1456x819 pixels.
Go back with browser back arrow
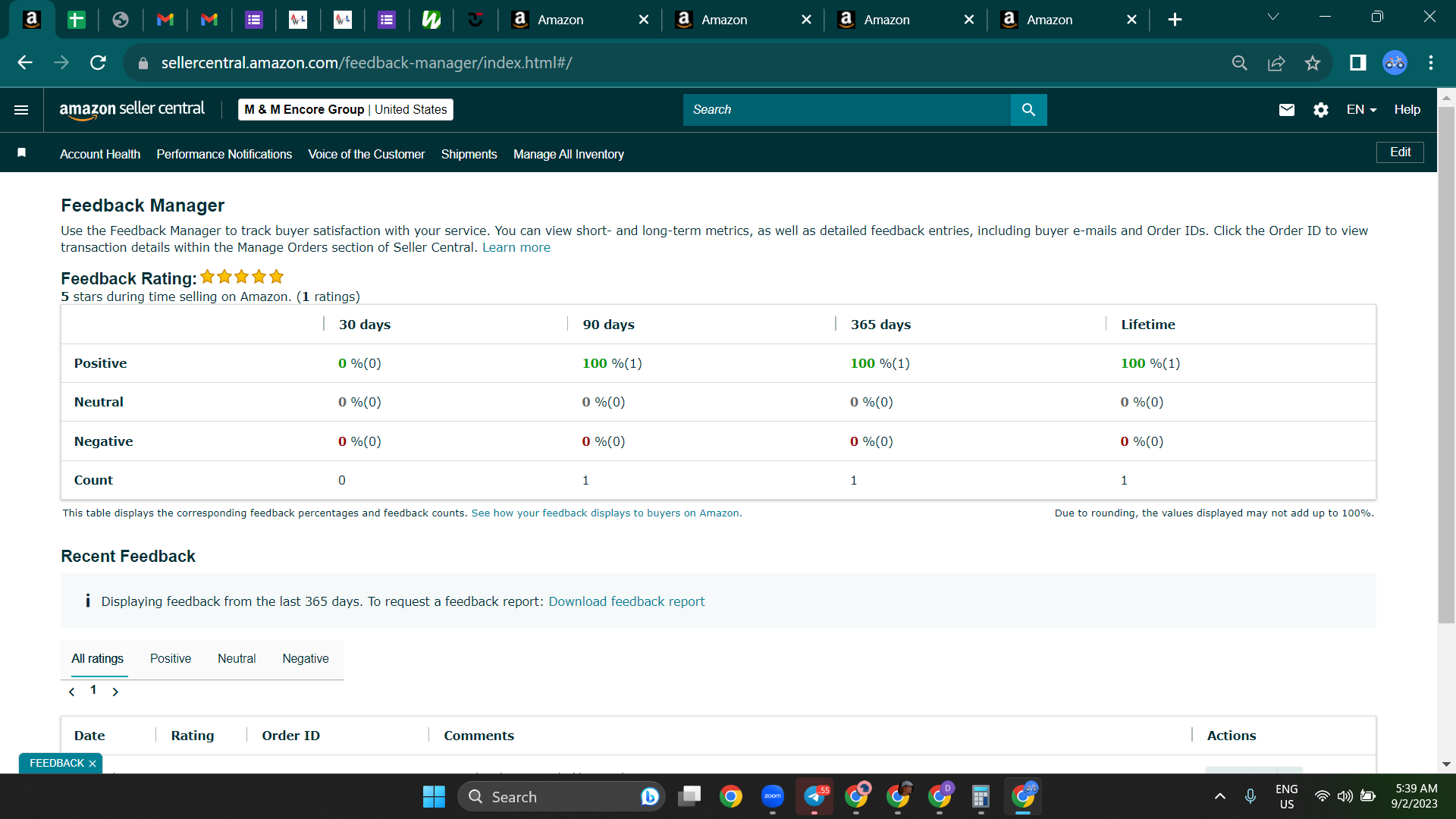(25, 63)
